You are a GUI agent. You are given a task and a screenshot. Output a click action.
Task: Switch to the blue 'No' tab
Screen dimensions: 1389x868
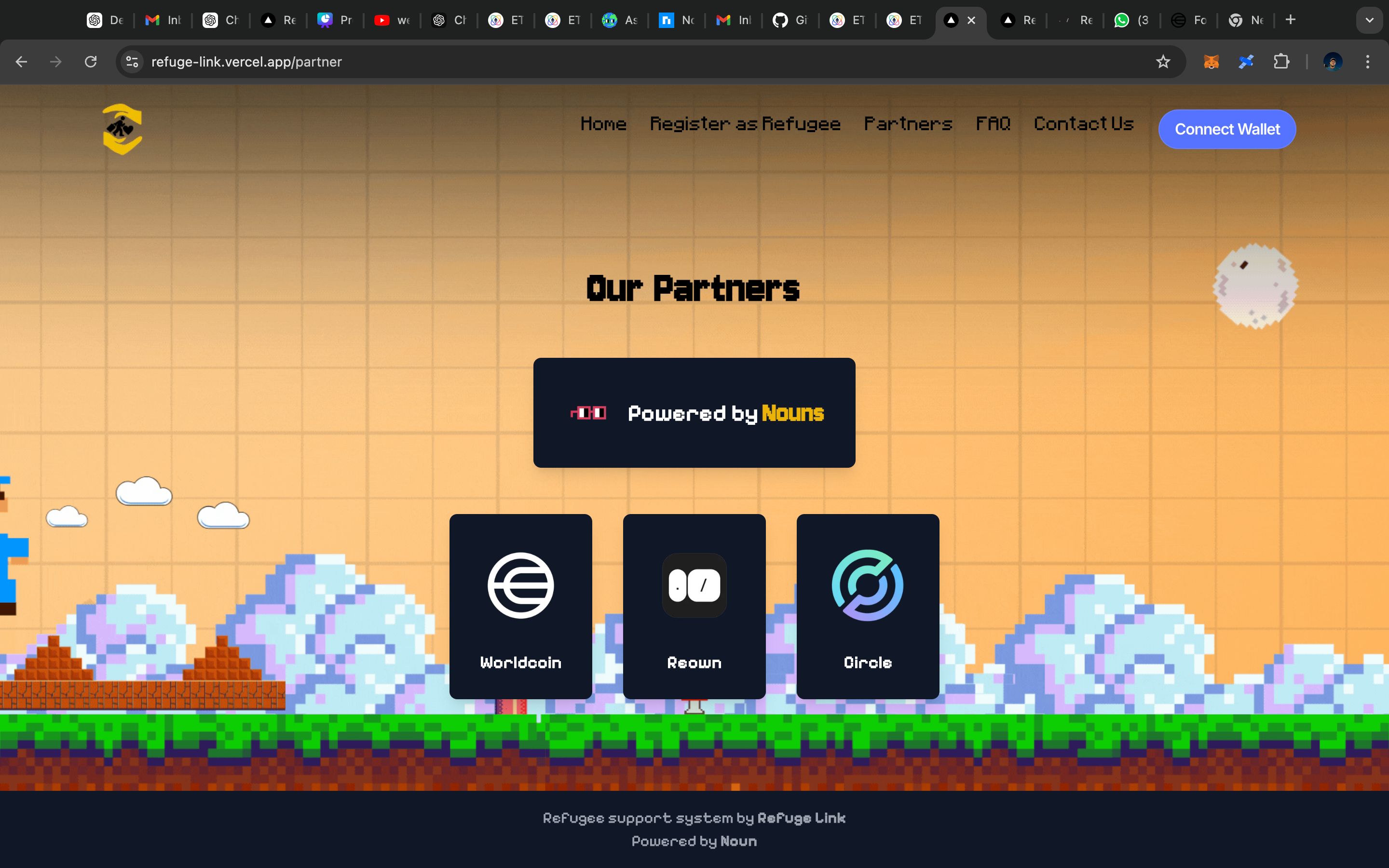[x=677, y=20]
